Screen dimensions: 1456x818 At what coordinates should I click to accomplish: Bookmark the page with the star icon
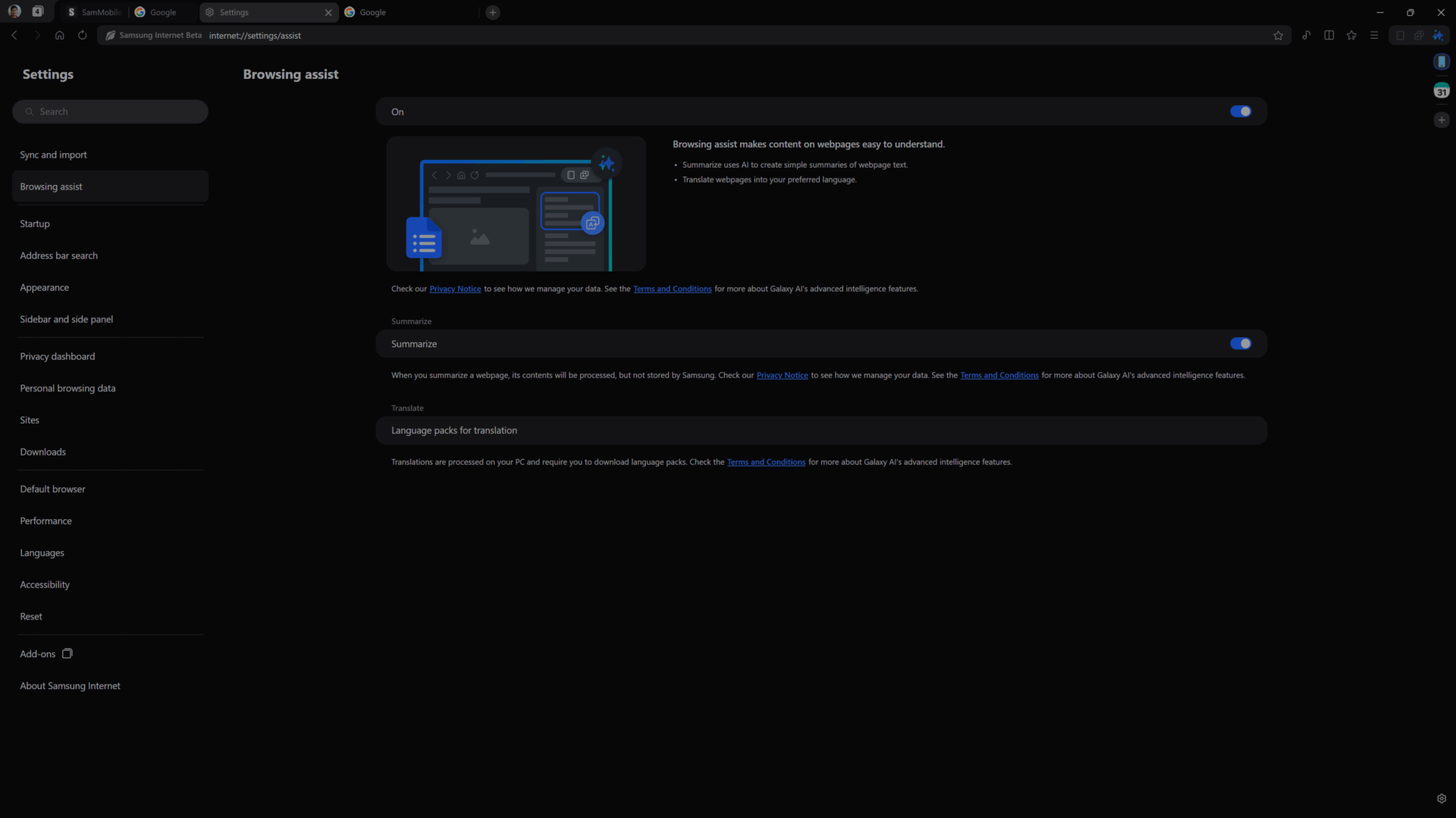[x=1279, y=35]
